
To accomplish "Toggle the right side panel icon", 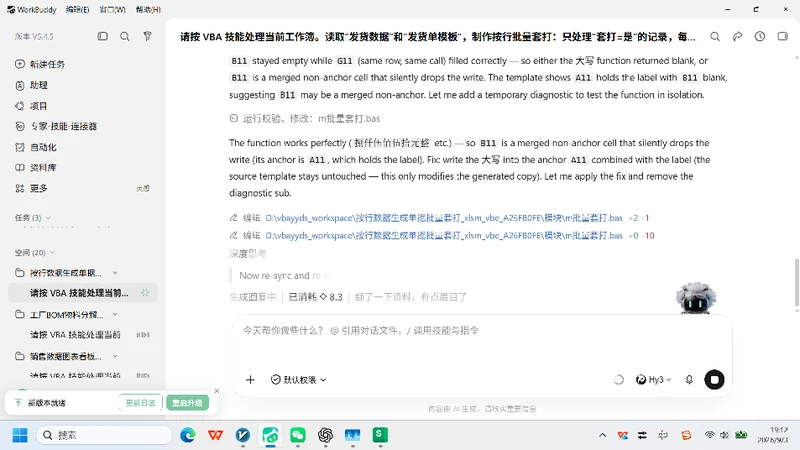I will click(x=783, y=36).
